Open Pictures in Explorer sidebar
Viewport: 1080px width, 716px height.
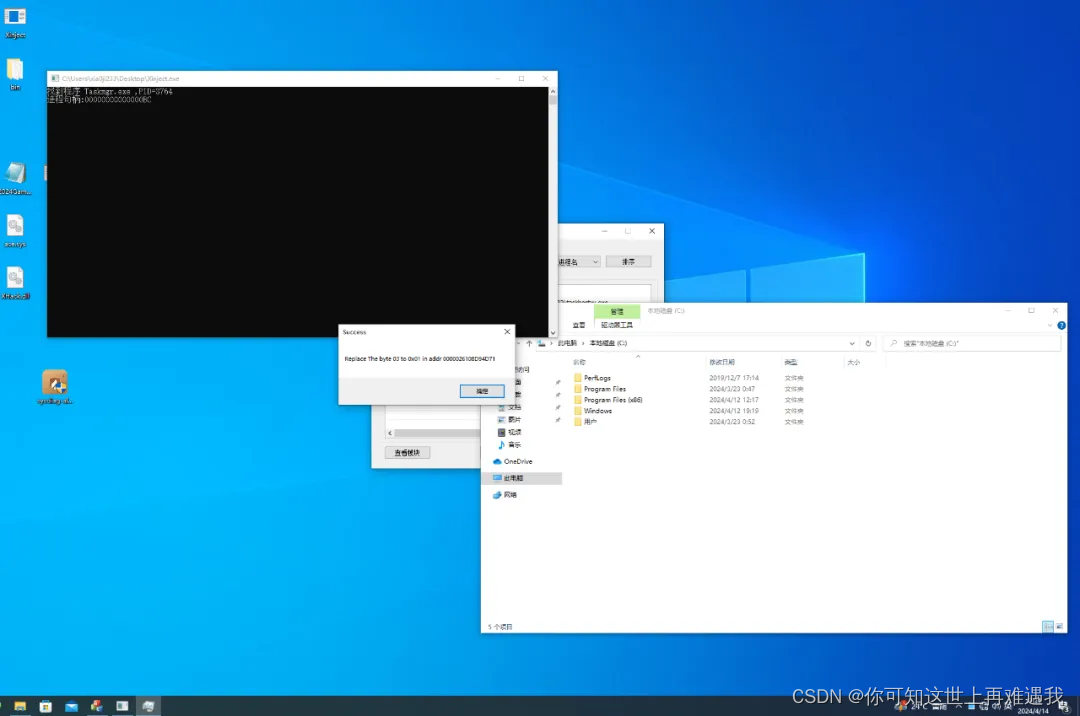(510, 420)
